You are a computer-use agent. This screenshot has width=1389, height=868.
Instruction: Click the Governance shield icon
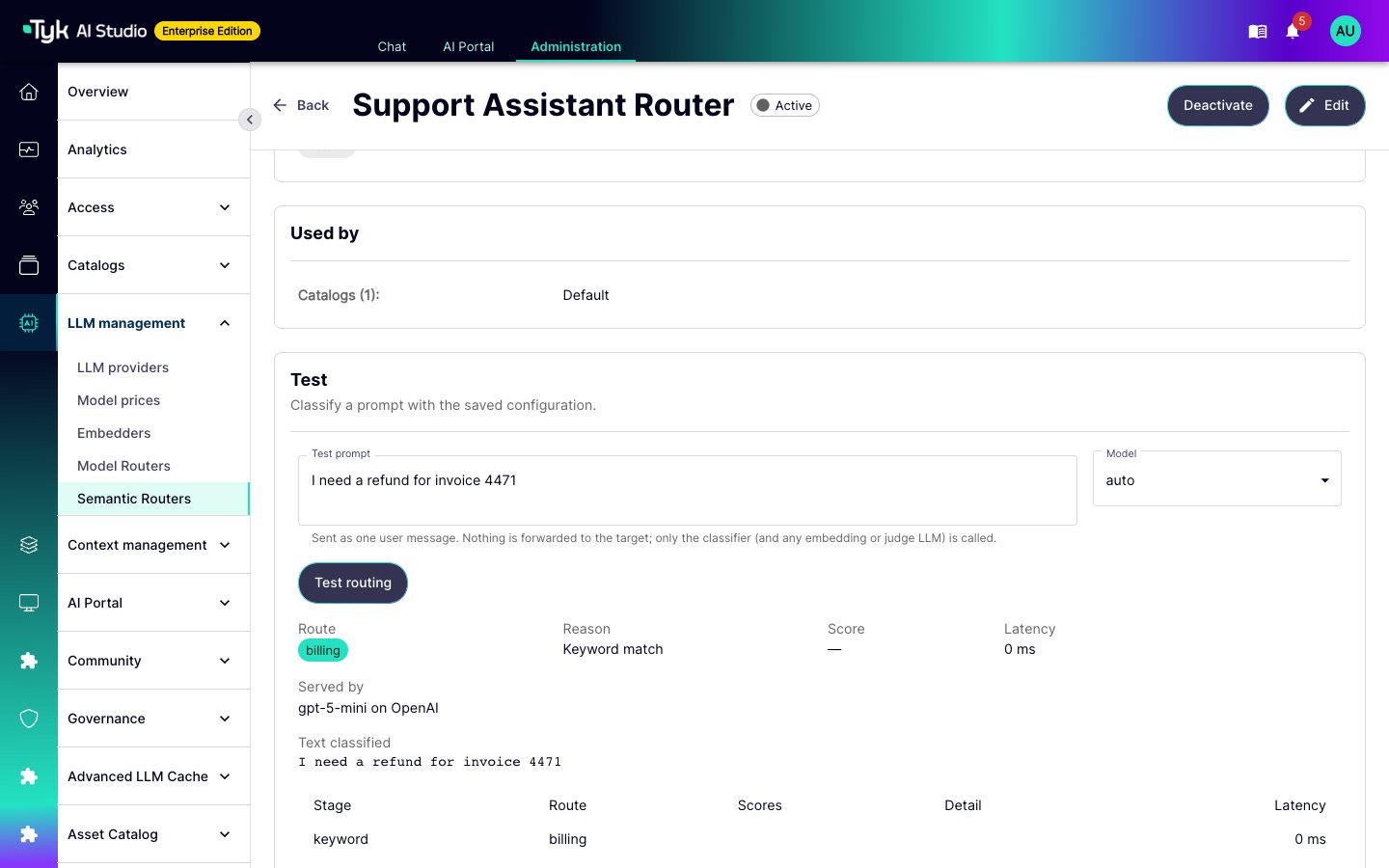(x=29, y=719)
